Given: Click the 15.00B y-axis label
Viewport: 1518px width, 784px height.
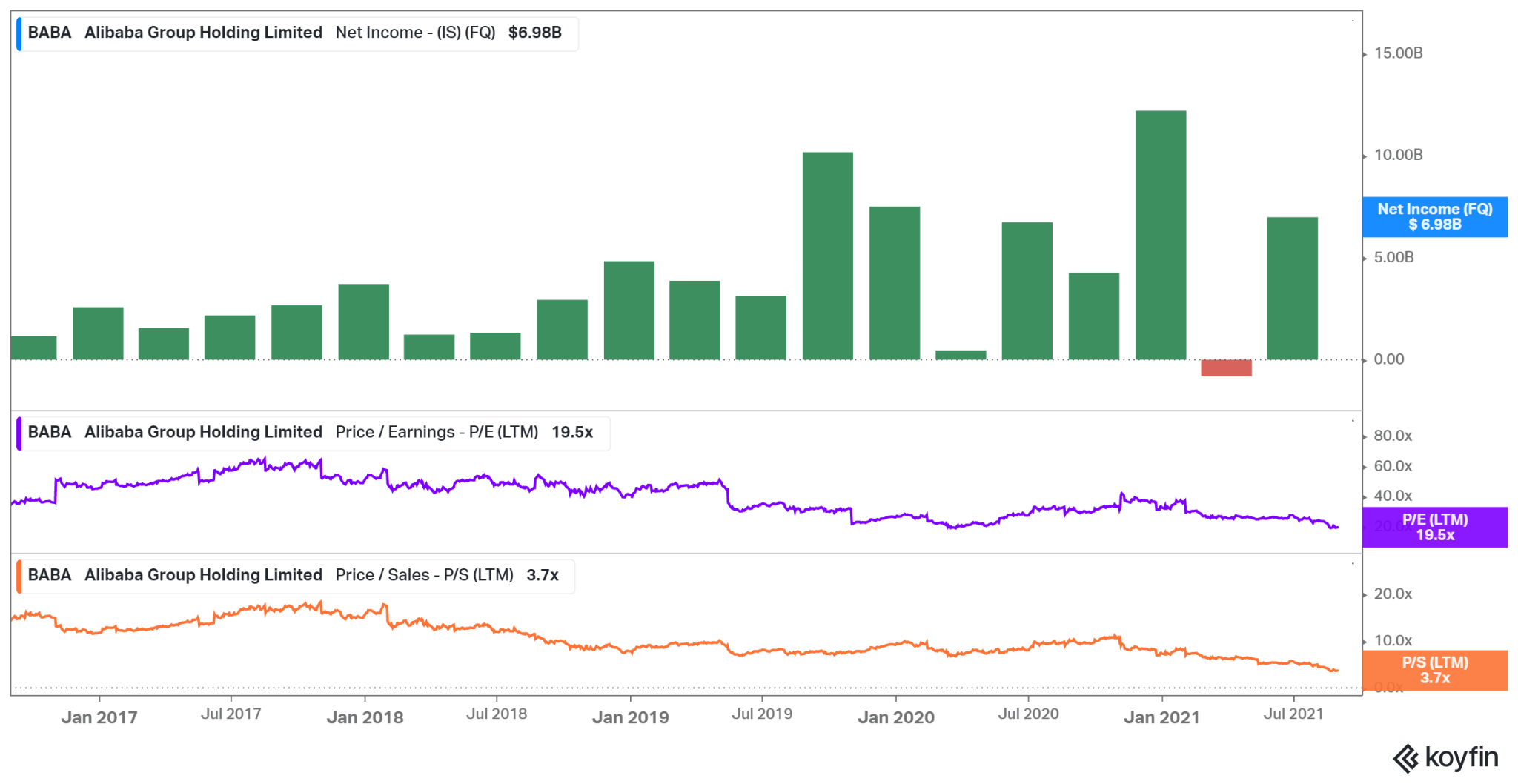Looking at the screenshot, I should (x=1398, y=53).
